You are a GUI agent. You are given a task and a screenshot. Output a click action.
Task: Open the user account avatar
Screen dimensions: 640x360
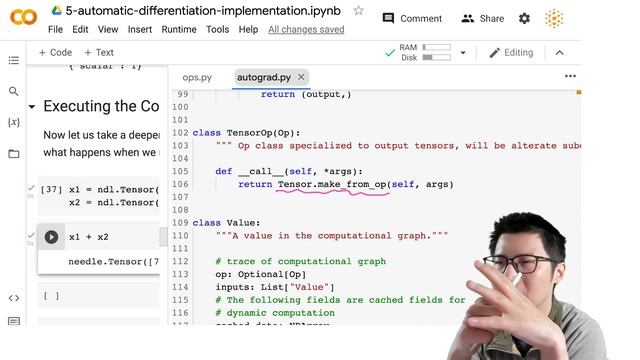[x=554, y=18]
